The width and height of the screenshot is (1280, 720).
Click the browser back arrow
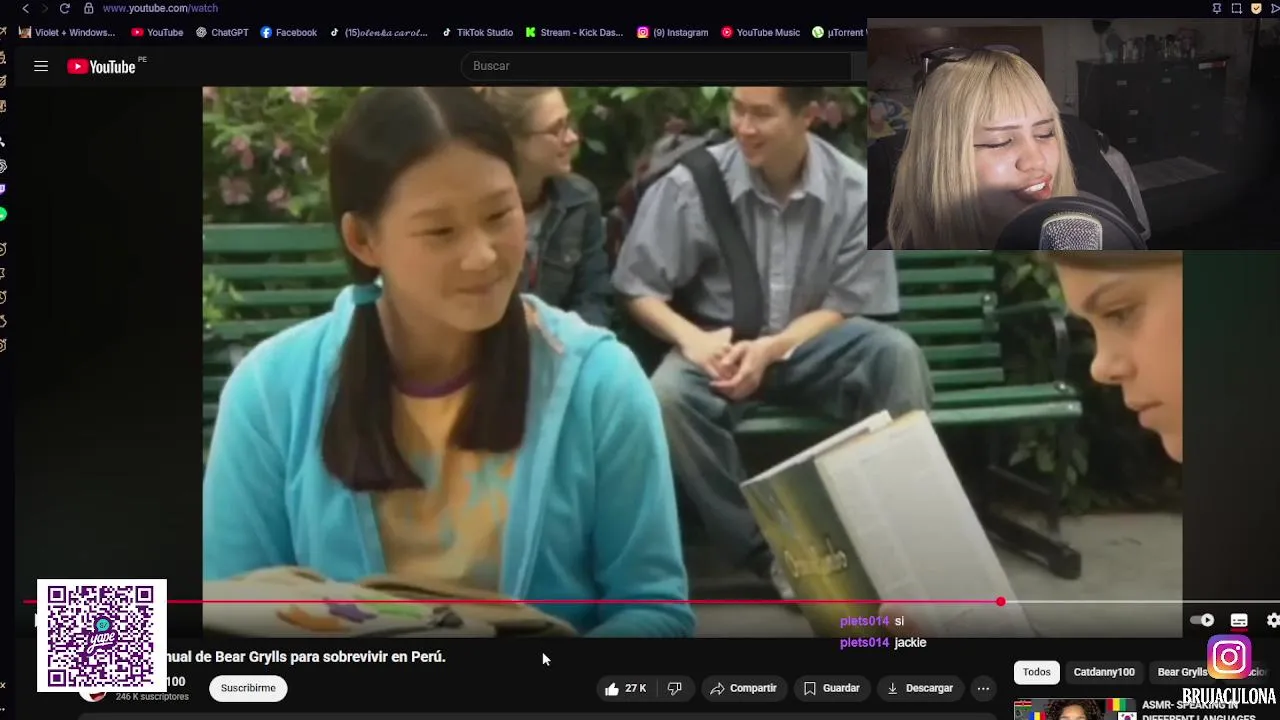point(25,8)
